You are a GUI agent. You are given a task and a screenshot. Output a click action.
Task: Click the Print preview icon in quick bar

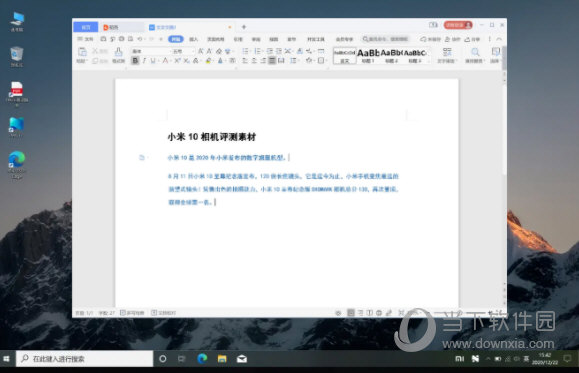point(130,39)
